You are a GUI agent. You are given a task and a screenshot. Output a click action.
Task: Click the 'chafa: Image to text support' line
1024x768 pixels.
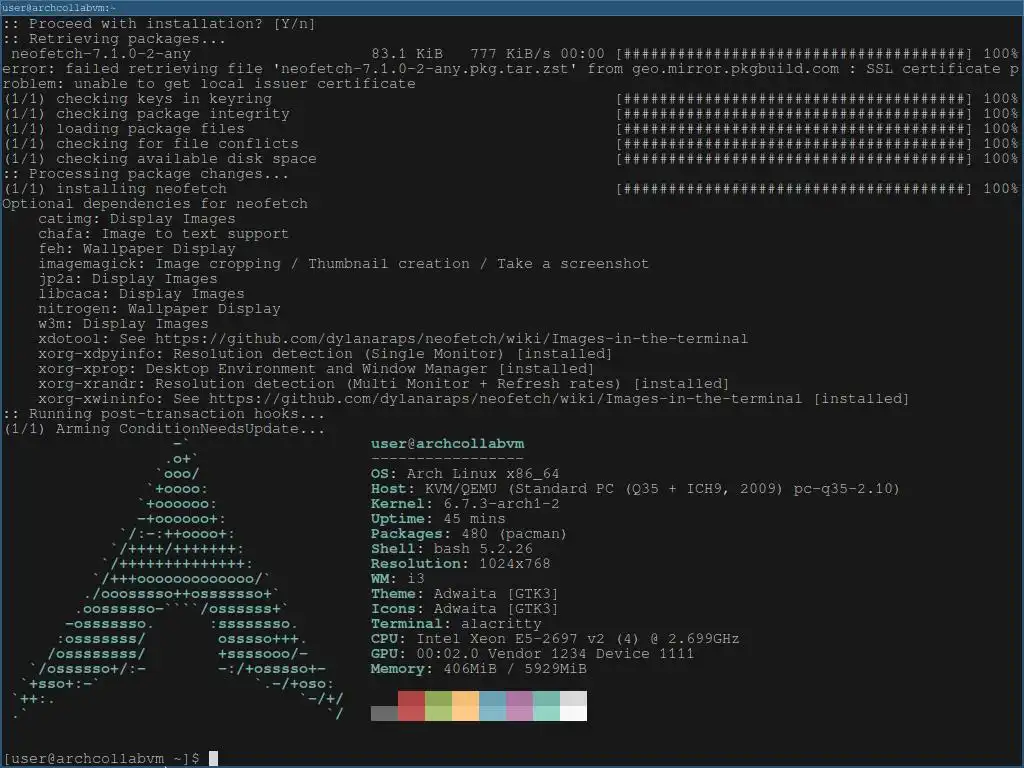click(163, 234)
